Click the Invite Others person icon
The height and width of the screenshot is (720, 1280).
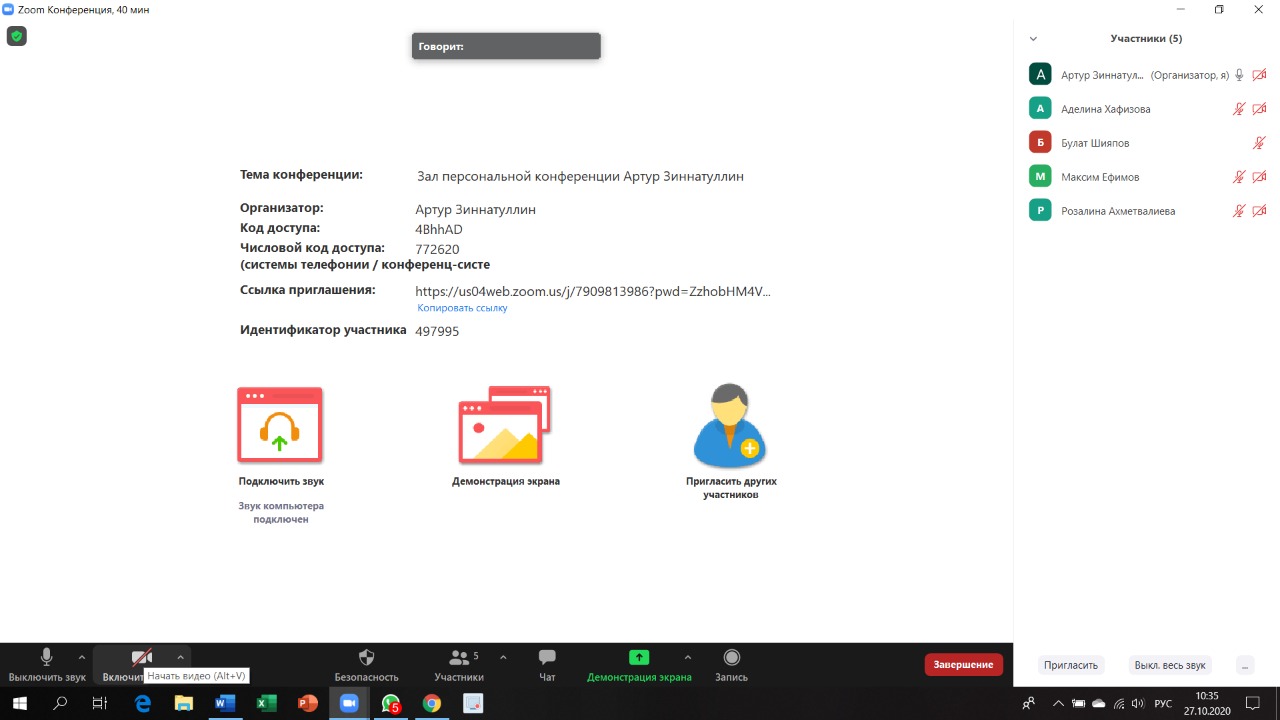click(730, 426)
